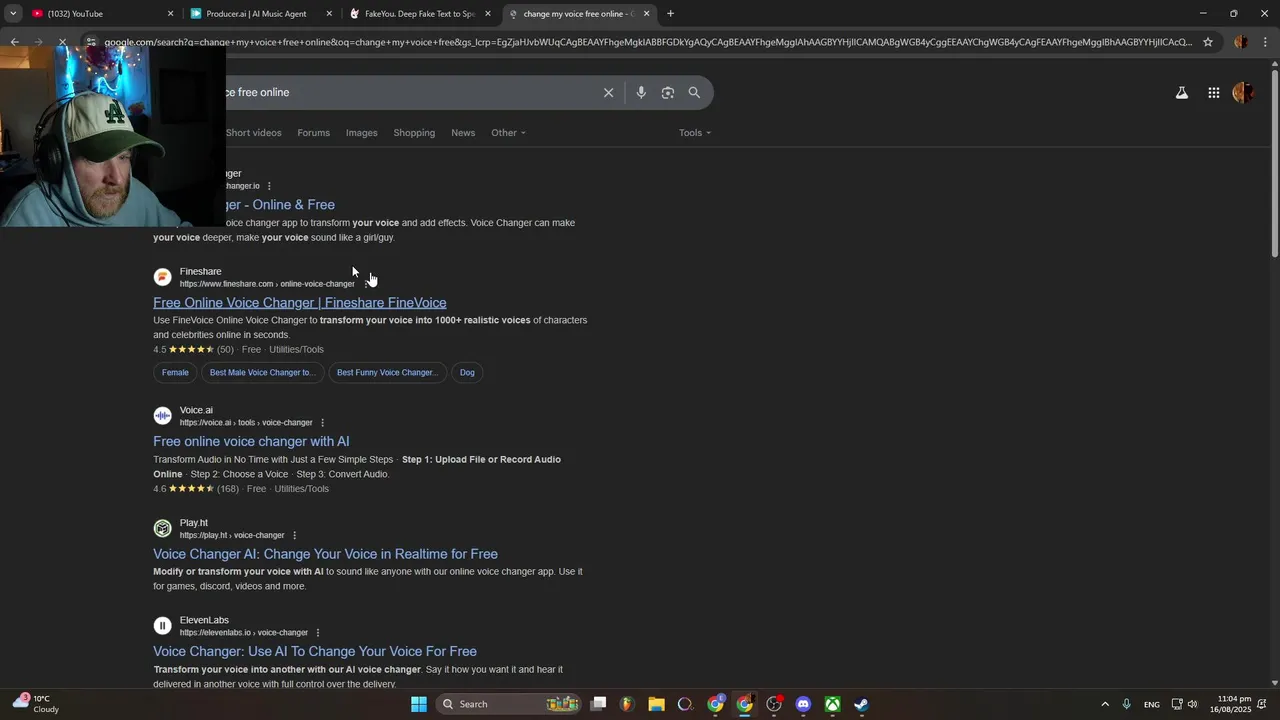This screenshot has height=720, width=1280.
Task: Open Free Online Voice Changer Fineshare link
Action: point(300,302)
